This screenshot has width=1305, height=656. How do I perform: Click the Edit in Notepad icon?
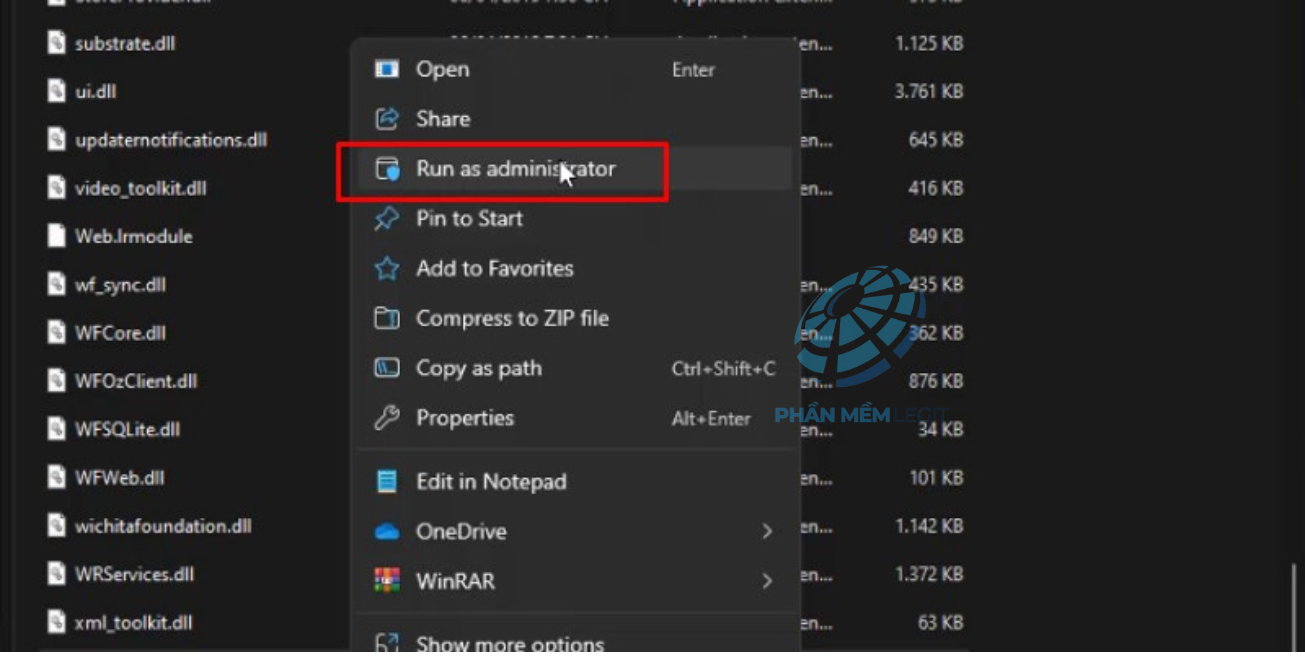coord(387,481)
